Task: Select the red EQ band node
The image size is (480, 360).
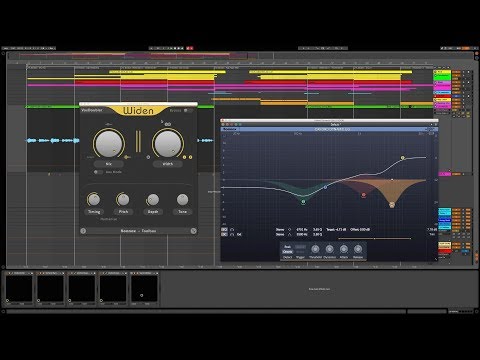Action: tap(364, 195)
